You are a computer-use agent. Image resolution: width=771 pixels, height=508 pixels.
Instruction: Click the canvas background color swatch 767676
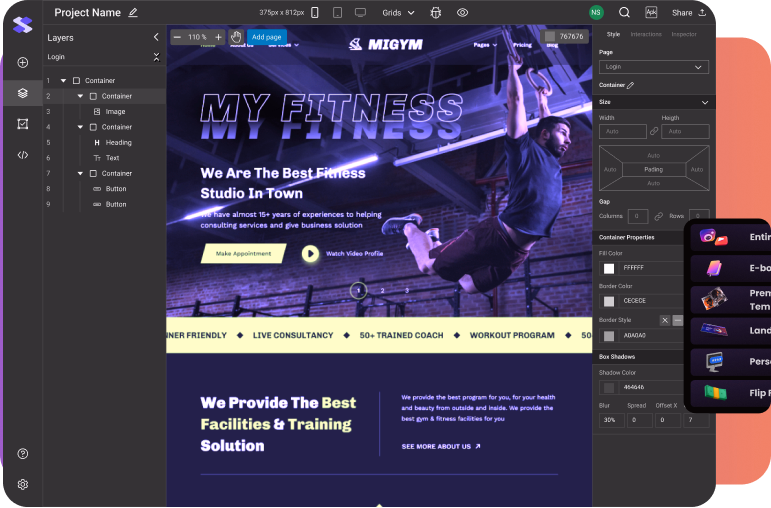tap(550, 36)
